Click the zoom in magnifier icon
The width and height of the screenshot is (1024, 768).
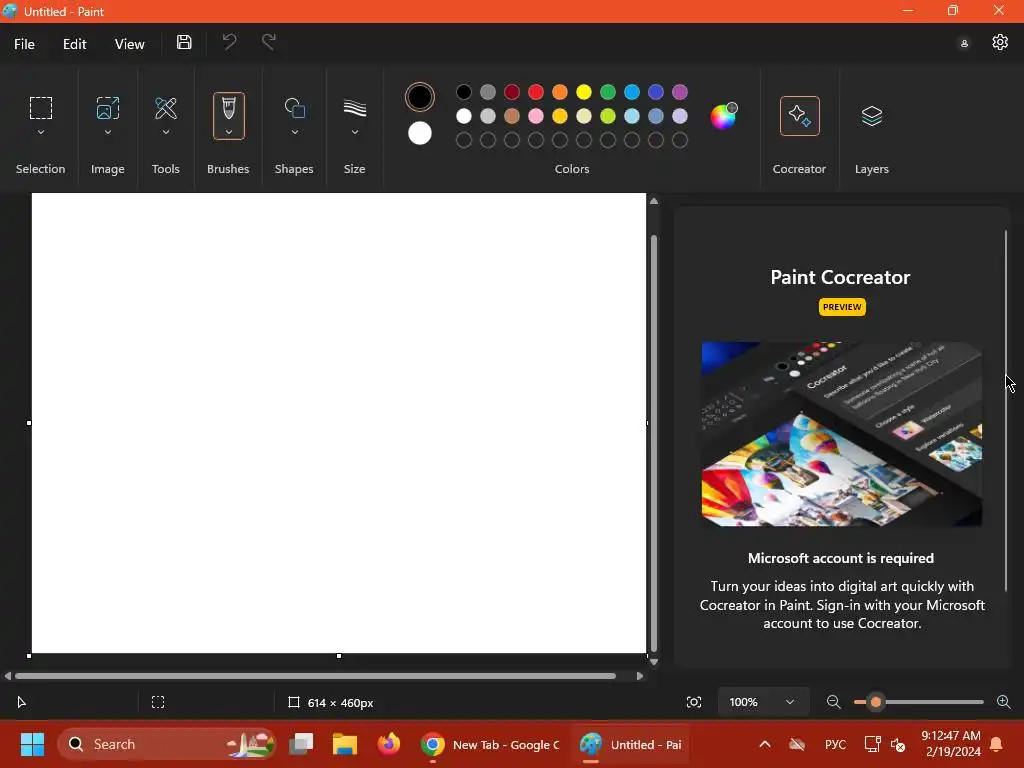click(x=1004, y=702)
